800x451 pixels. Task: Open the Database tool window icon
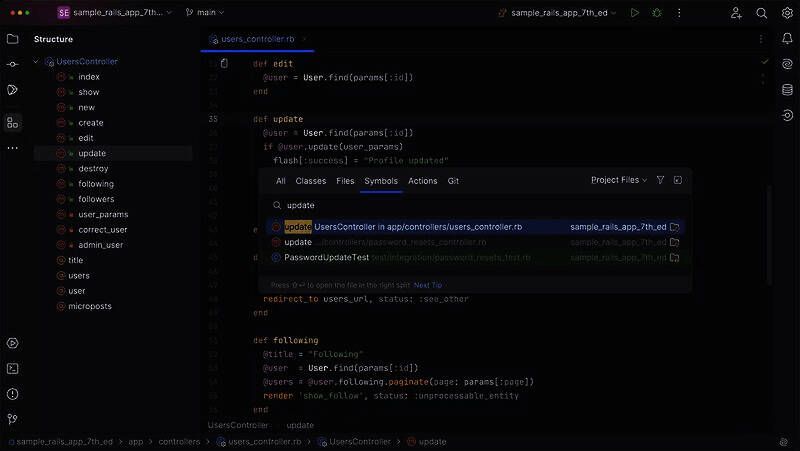[x=787, y=90]
